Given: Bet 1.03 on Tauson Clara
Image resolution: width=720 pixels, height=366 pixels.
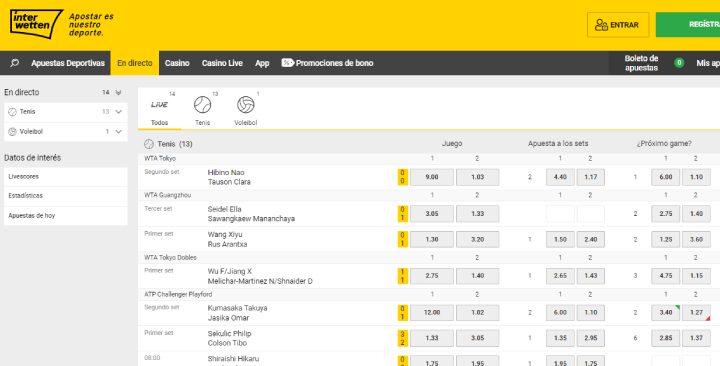Looking at the screenshot, I should point(478,177).
